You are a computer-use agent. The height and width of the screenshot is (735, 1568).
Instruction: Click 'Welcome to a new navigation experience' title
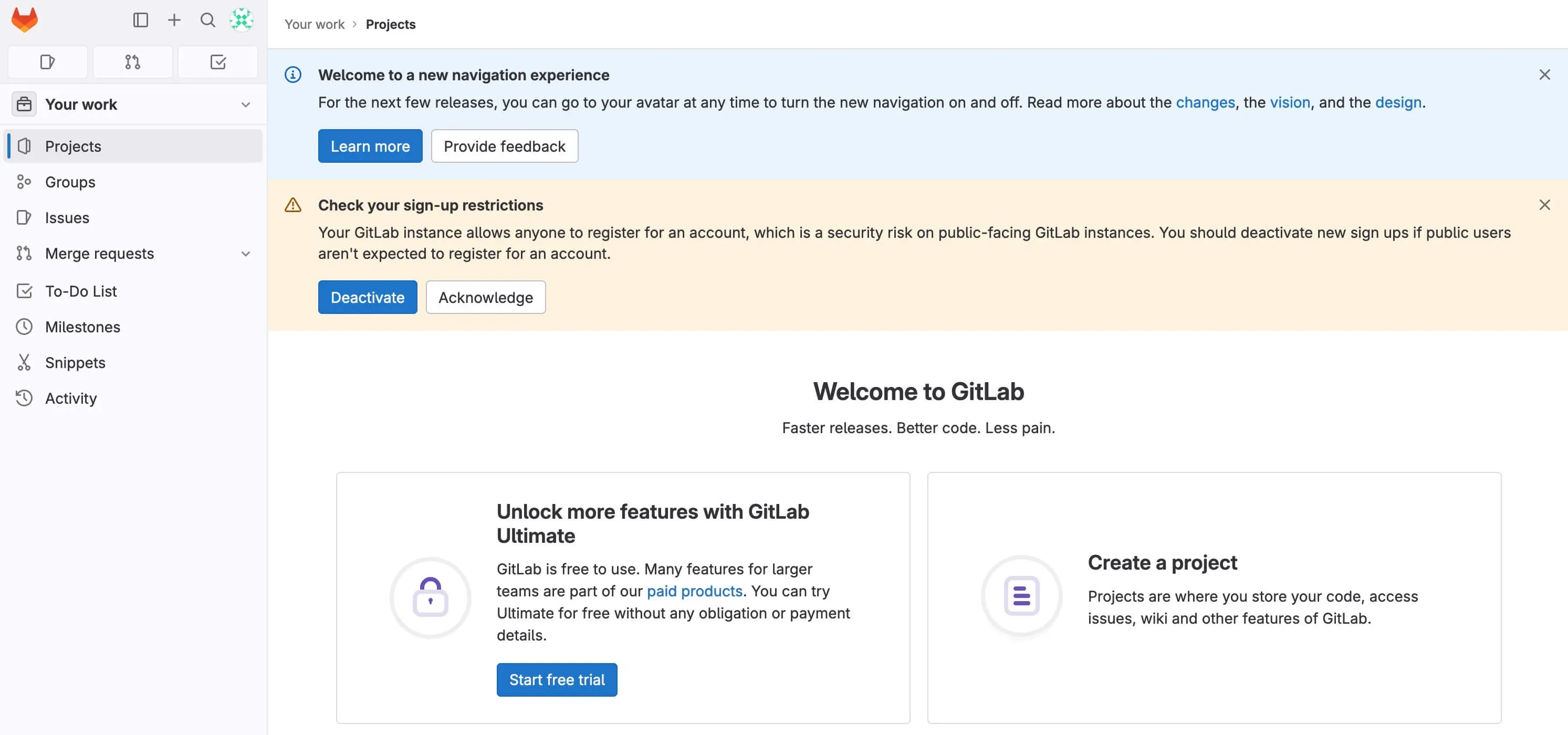[x=464, y=75]
